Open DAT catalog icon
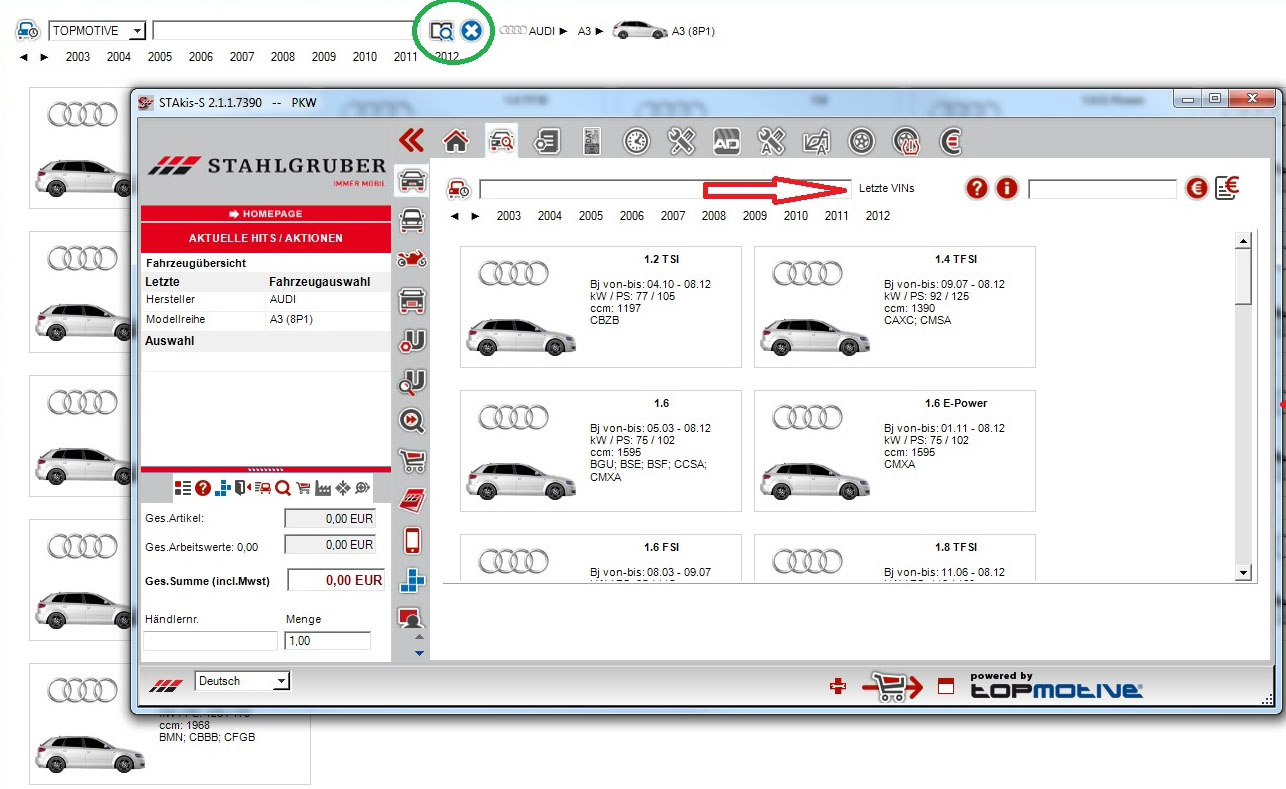 [591, 141]
